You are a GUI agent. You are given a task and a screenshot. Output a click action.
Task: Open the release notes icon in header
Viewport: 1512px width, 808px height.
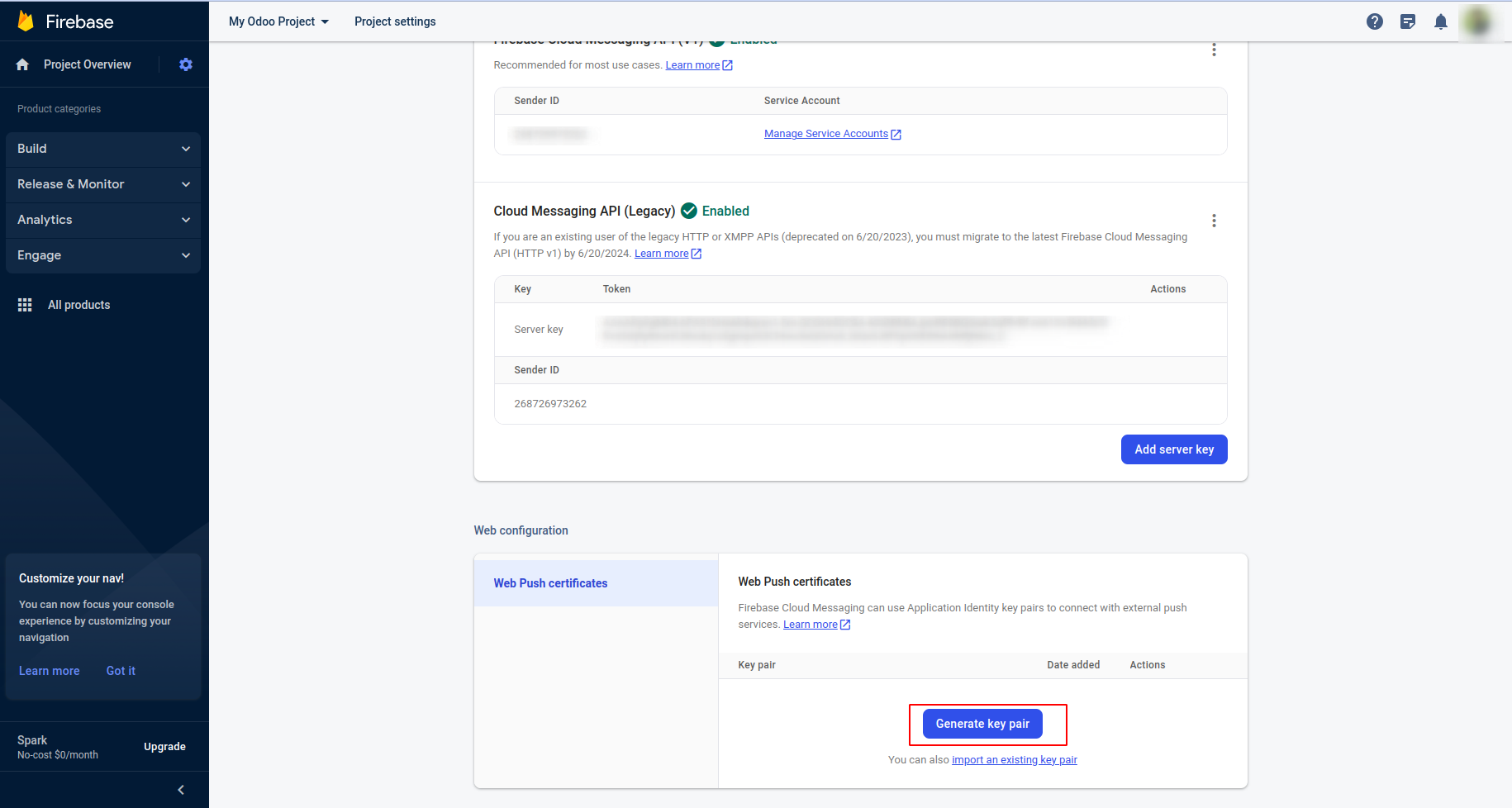pyautogui.click(x=1408, y=21)
